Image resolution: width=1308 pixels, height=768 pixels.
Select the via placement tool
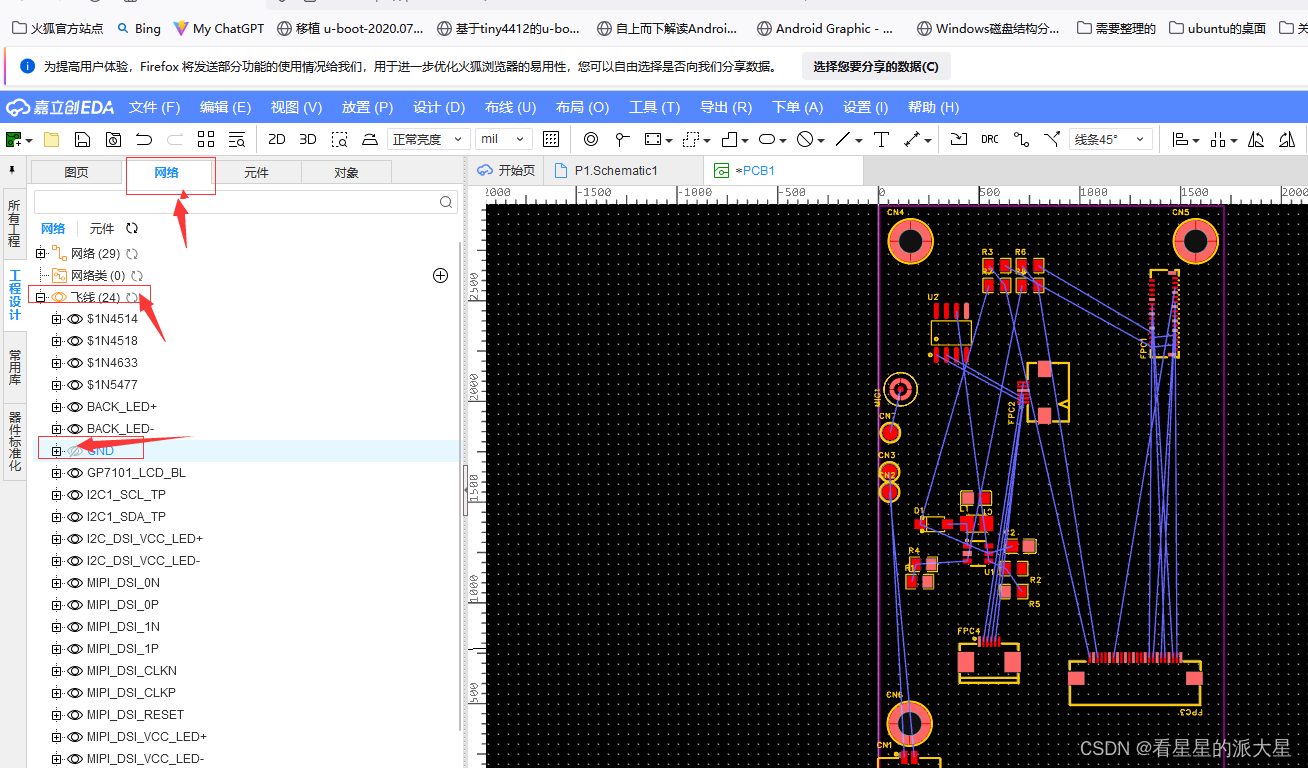click(x=591, y=139)
